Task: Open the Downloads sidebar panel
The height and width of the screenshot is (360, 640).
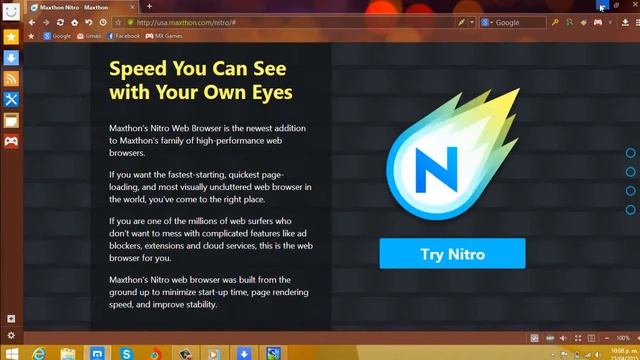Action: (11, 58)
